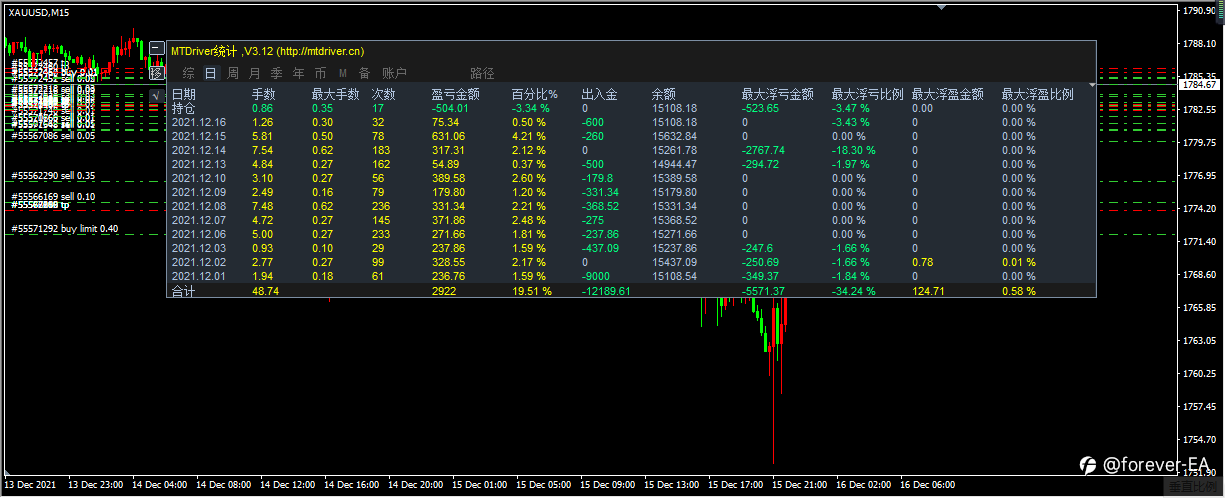Select the 2021.12.02 date row
Image resolution: width=1225 pixels, height=498 pixels.
coord(199,262)
